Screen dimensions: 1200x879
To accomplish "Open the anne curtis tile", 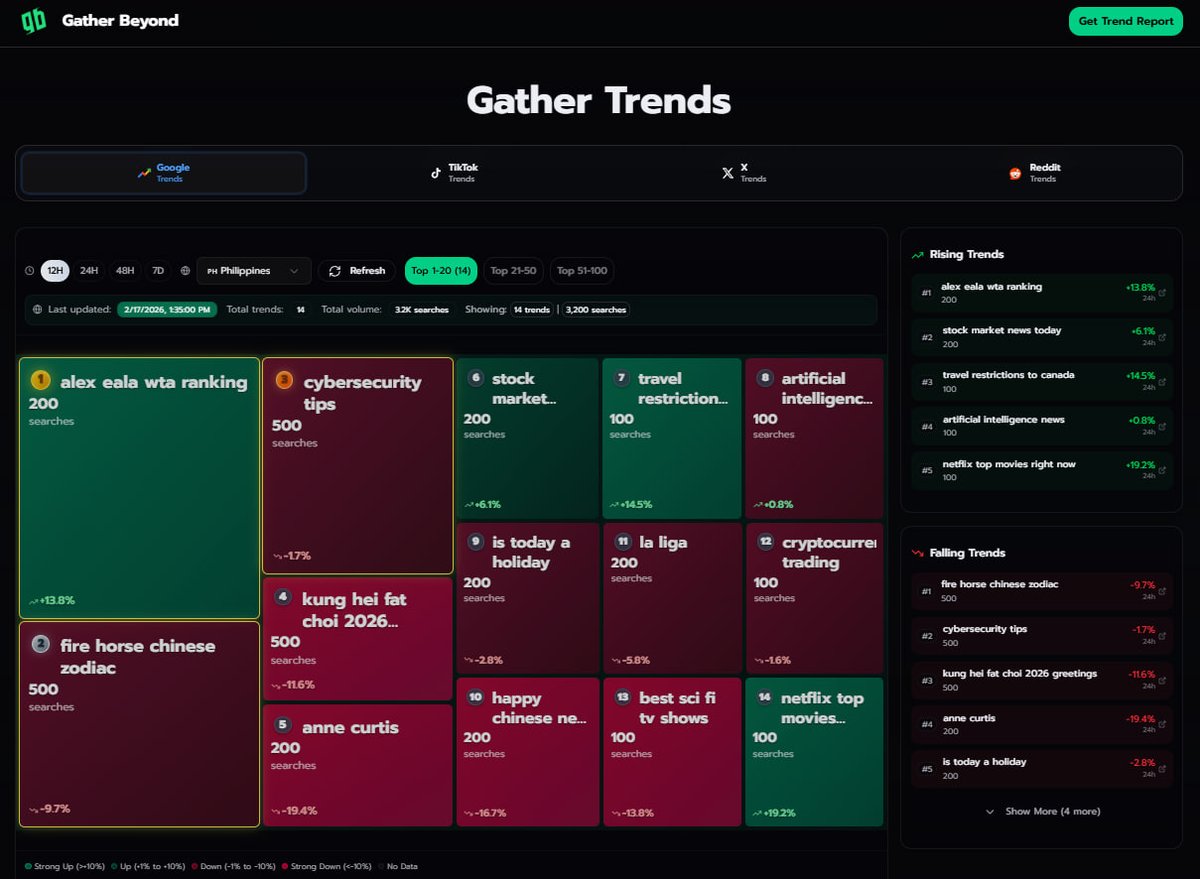I will tap(358, 765).
